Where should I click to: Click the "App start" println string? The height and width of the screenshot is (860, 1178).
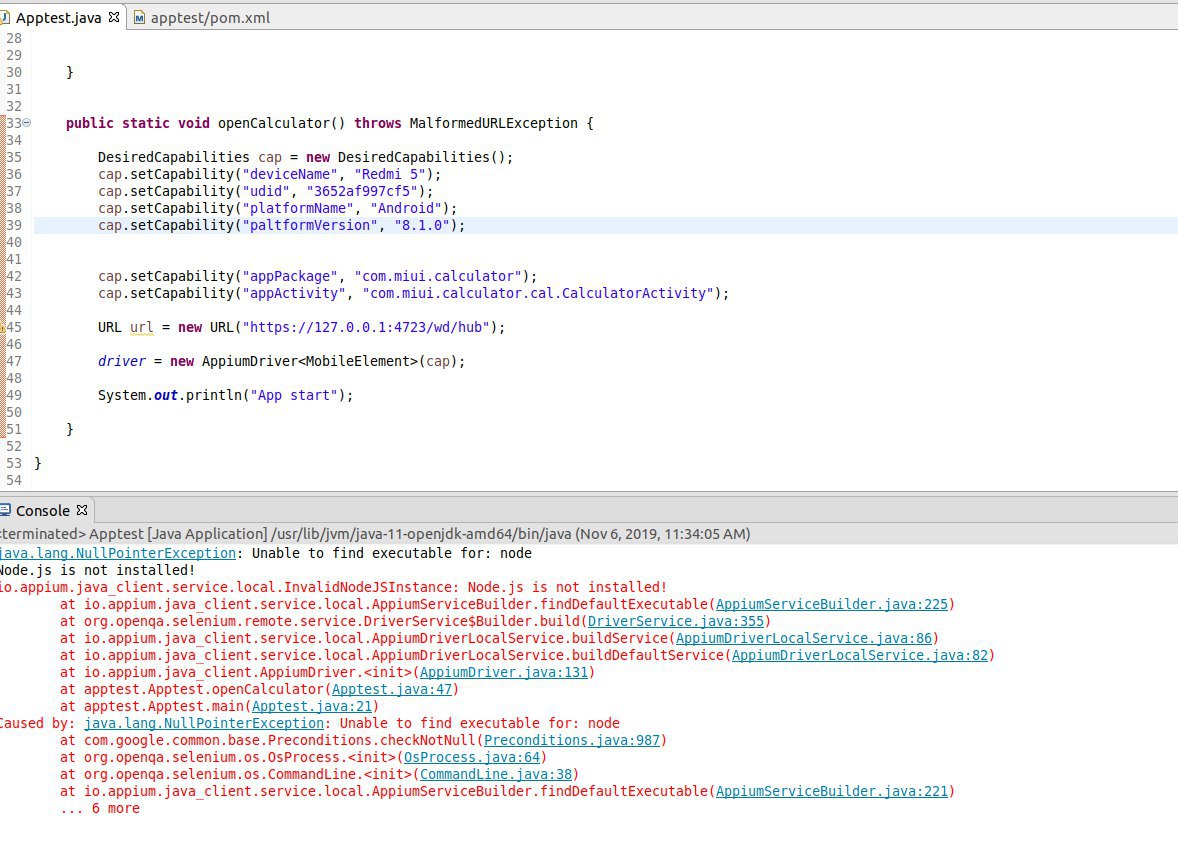coord(294,395)
